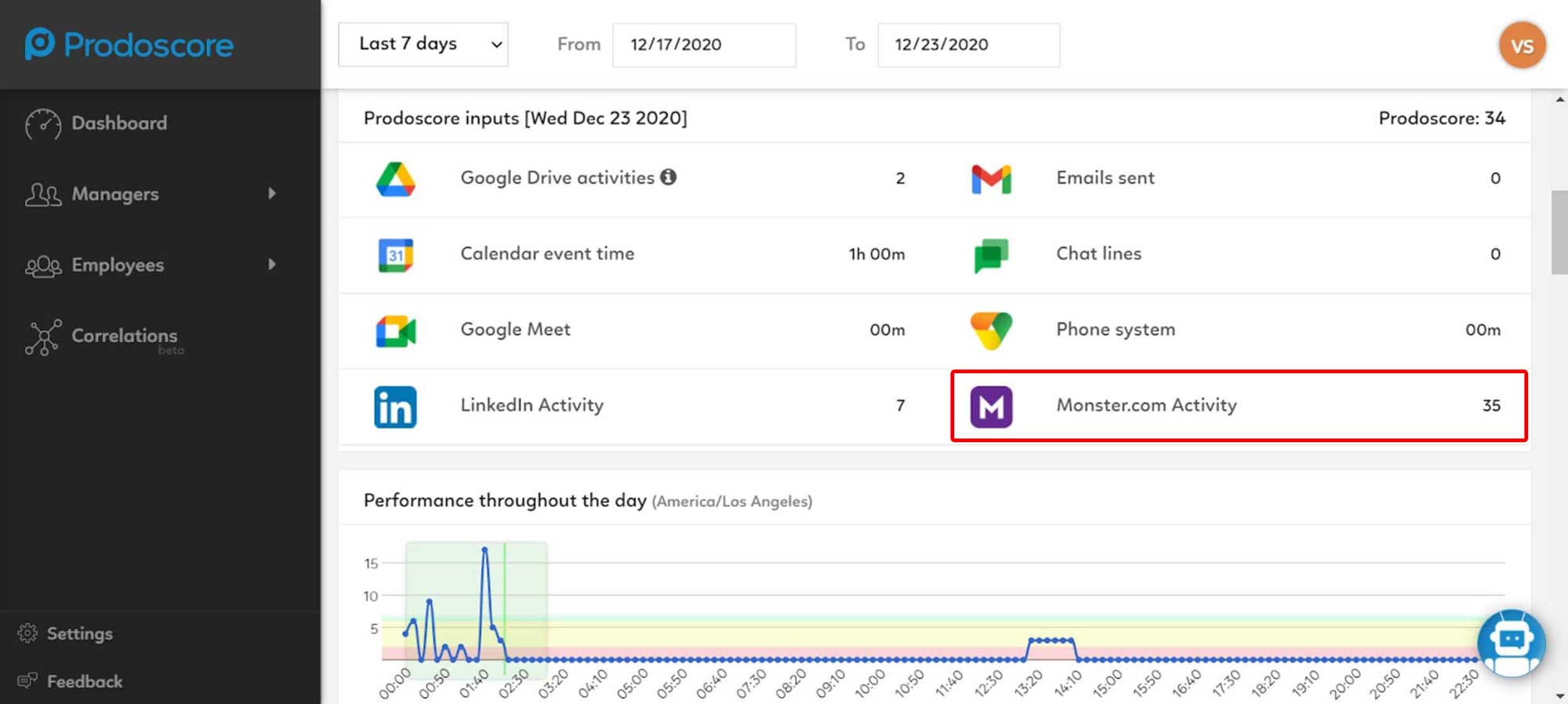Click the Feedback icon in sidebar

27,680
